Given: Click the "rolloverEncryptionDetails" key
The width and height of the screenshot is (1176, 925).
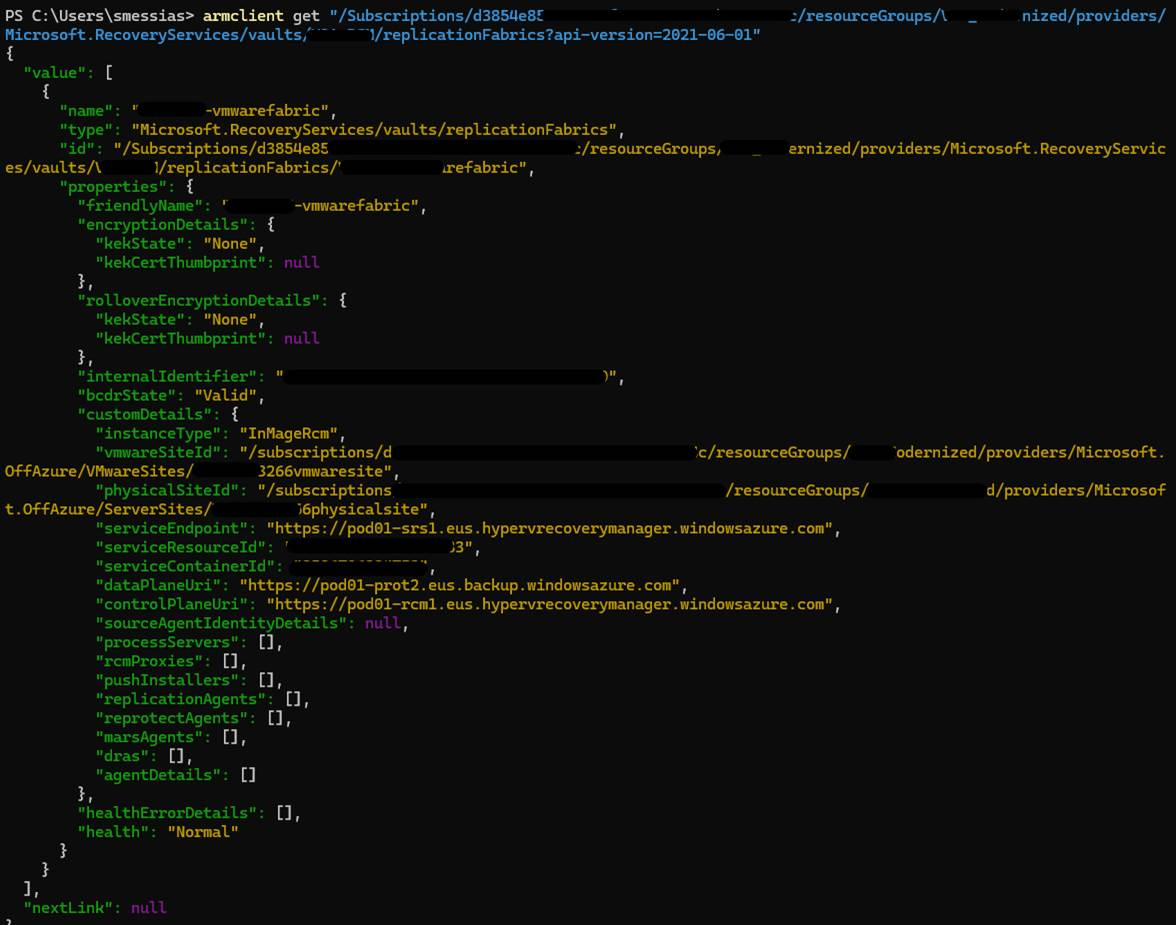Looking at the screenshot, I should 198,300.
